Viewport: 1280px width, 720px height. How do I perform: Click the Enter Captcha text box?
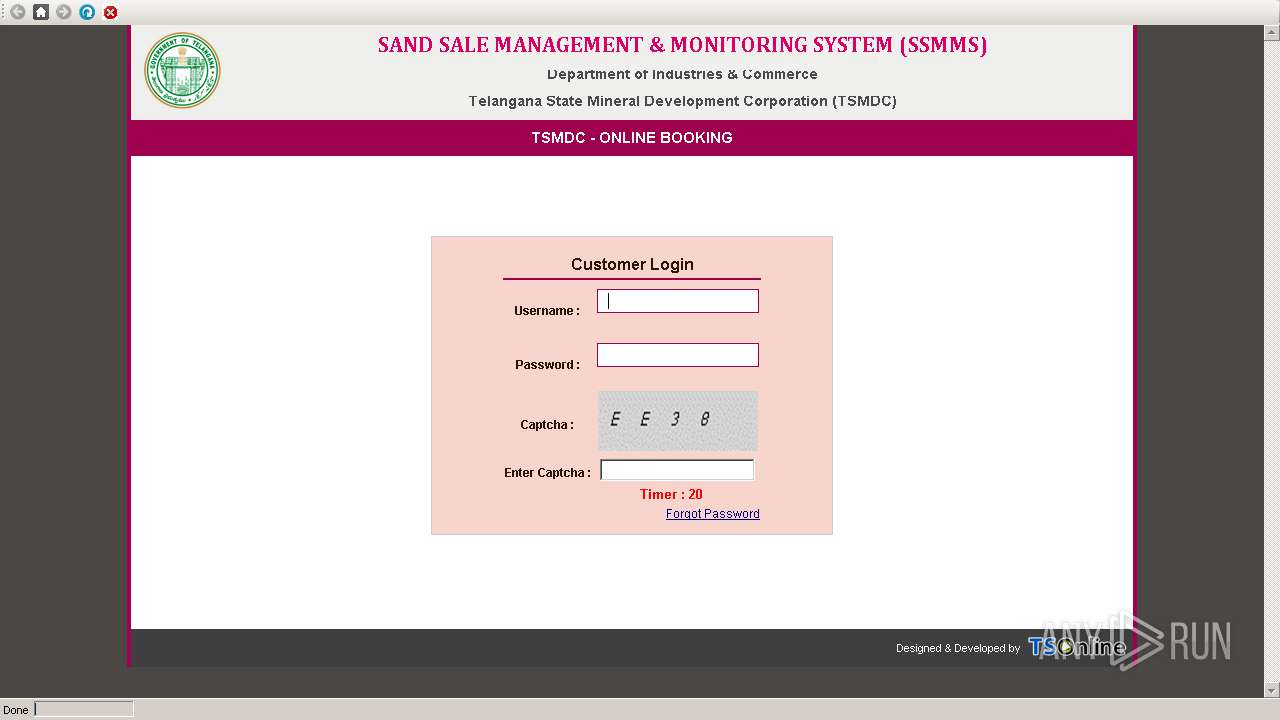677,470
